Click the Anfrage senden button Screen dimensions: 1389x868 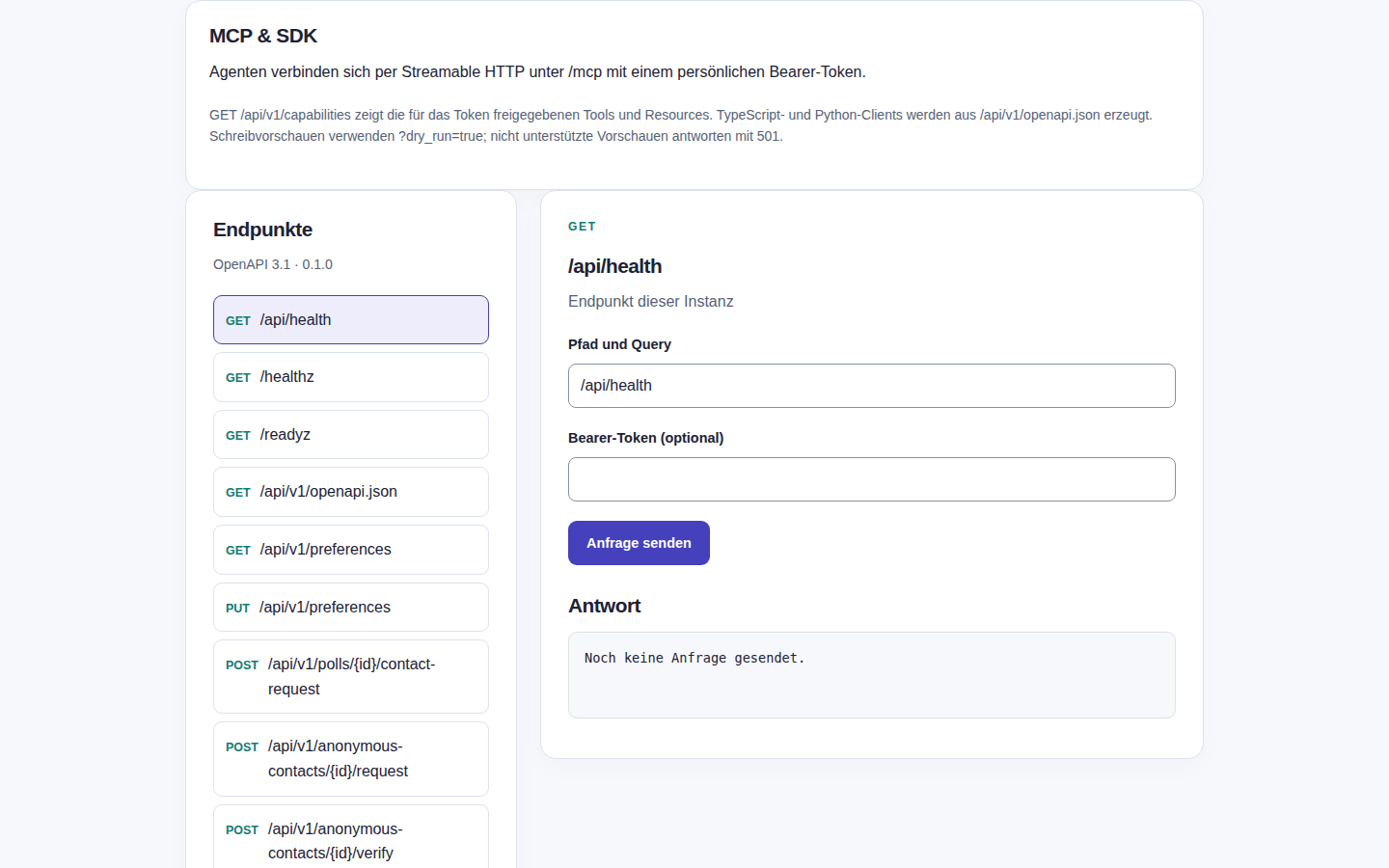click(639, 543)
